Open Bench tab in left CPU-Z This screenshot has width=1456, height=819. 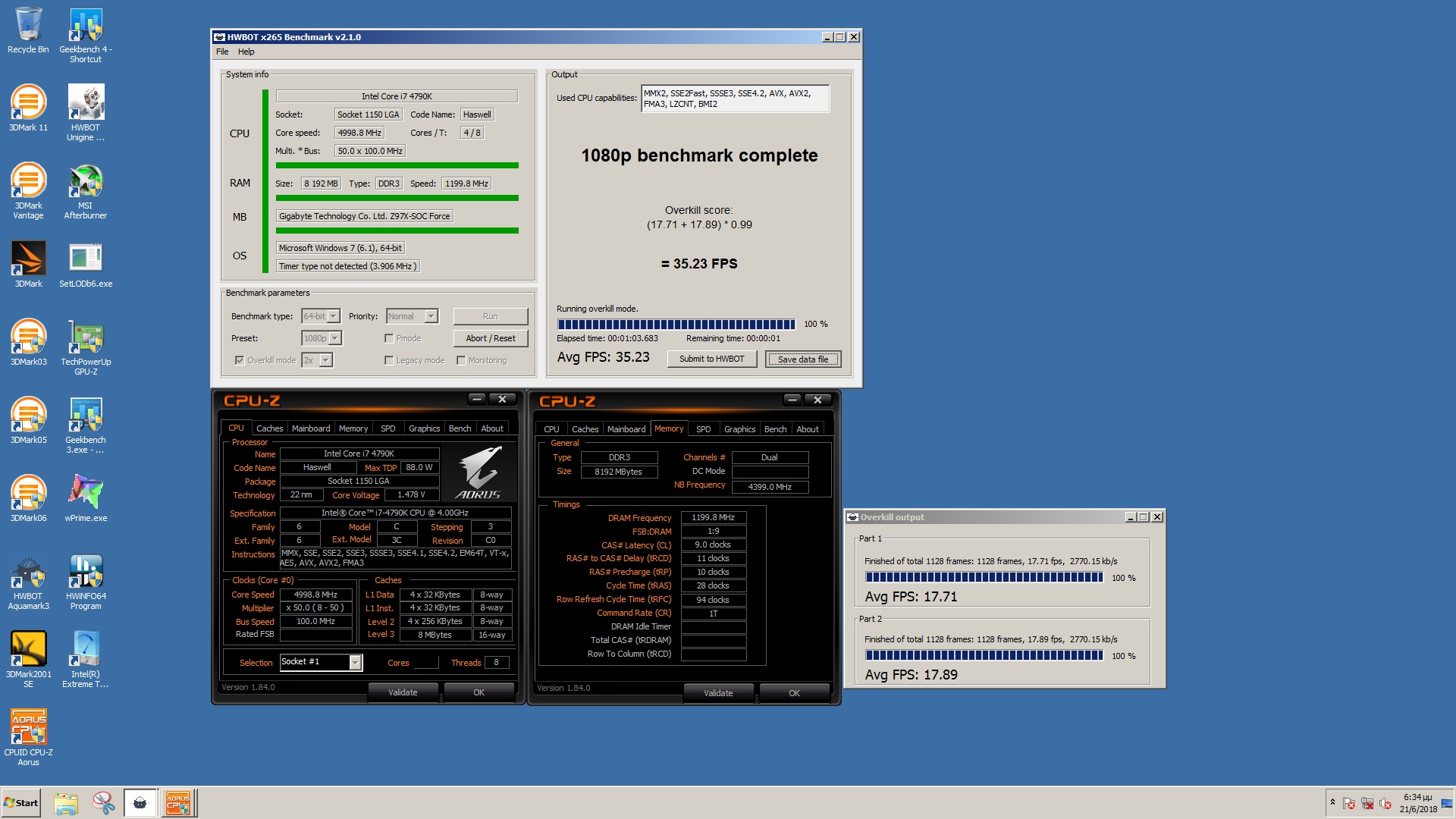pyautogui.click(x=460, y=428)
